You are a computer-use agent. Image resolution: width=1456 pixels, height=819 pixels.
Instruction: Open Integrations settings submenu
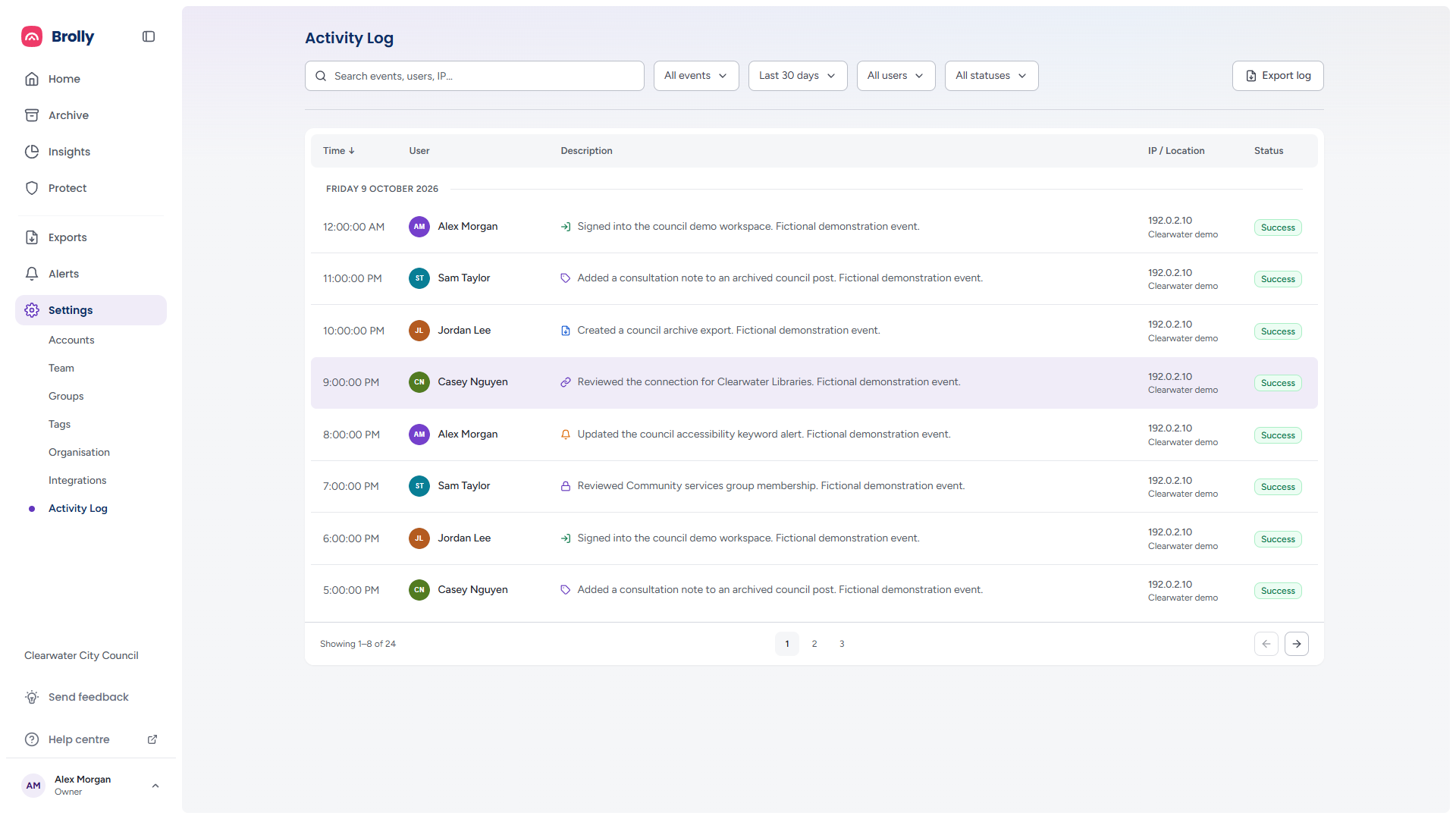tap(77, 480)
